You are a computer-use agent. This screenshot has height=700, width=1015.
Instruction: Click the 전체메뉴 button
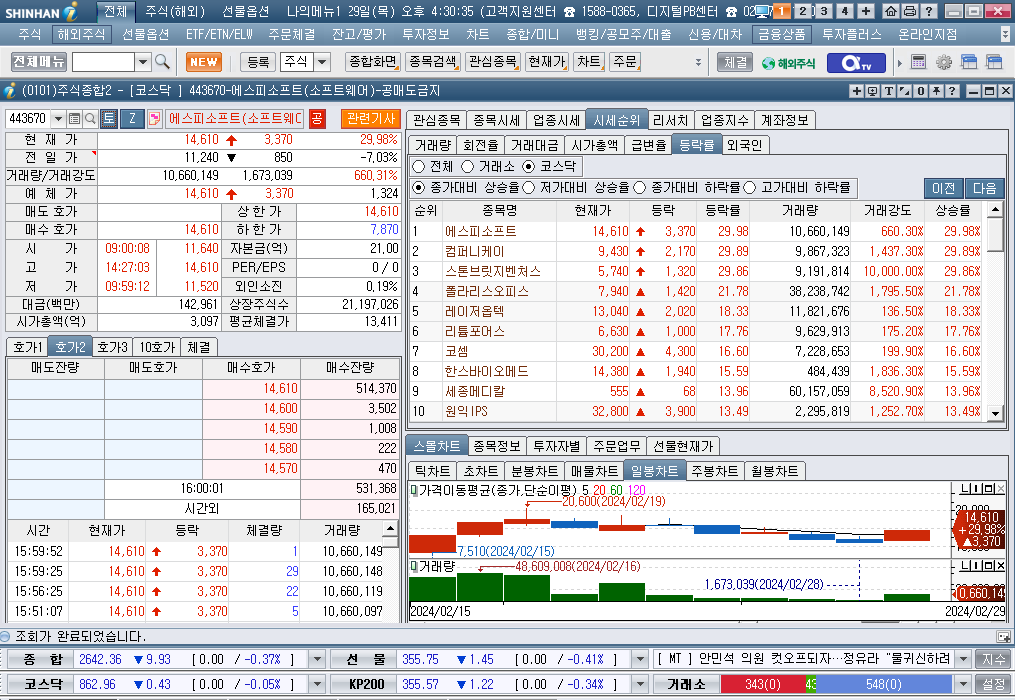tap(39, 62)
